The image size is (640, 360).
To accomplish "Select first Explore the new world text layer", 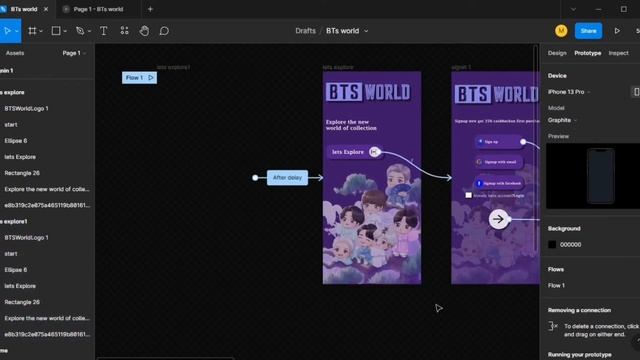I will tap(47, 189).
